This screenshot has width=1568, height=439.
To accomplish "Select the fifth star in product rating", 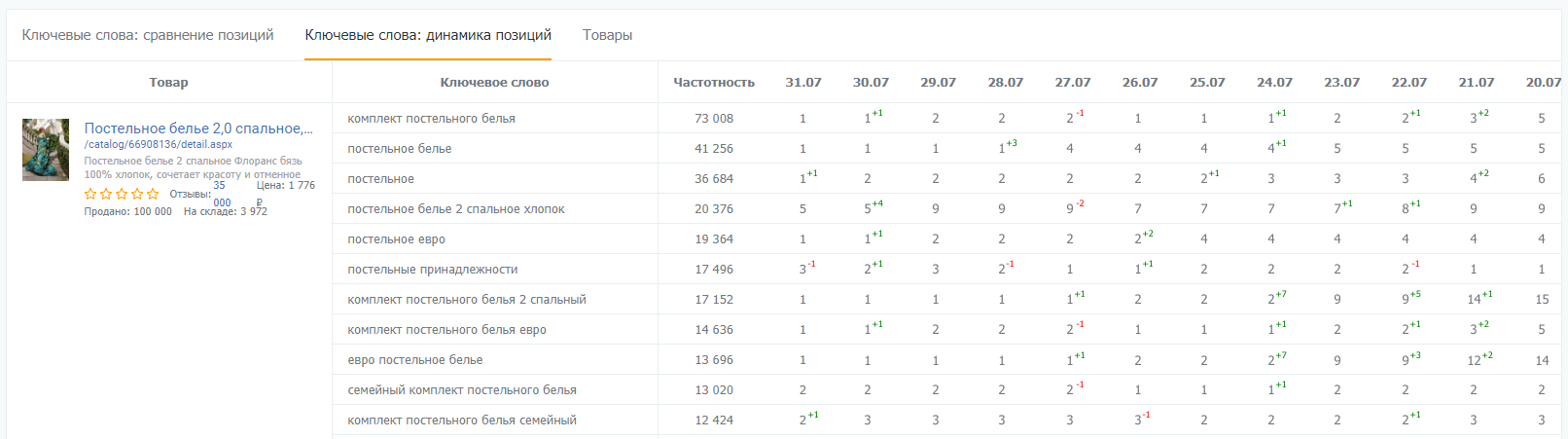I will click(x=153, y=194).
